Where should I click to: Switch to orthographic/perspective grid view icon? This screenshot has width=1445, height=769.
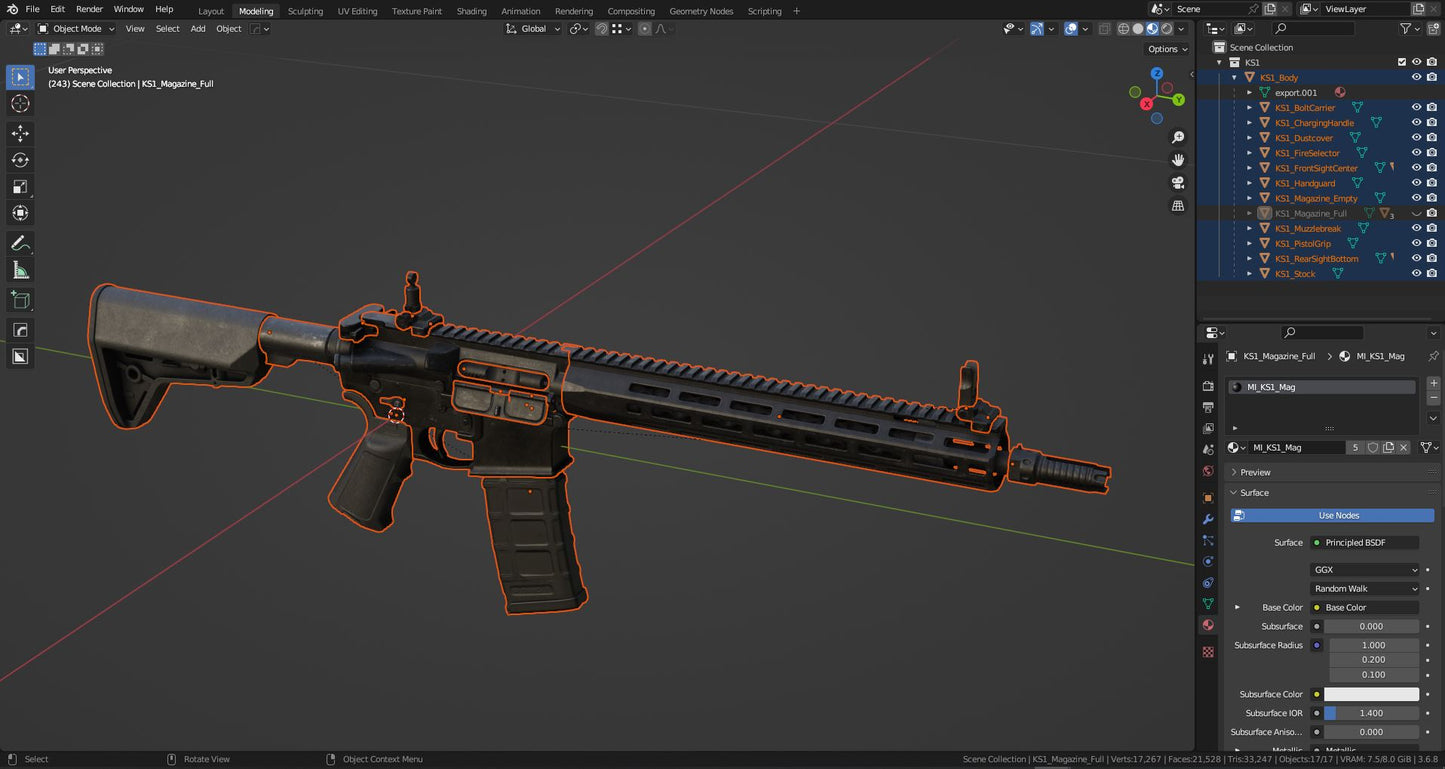(x=1178, y=206)
